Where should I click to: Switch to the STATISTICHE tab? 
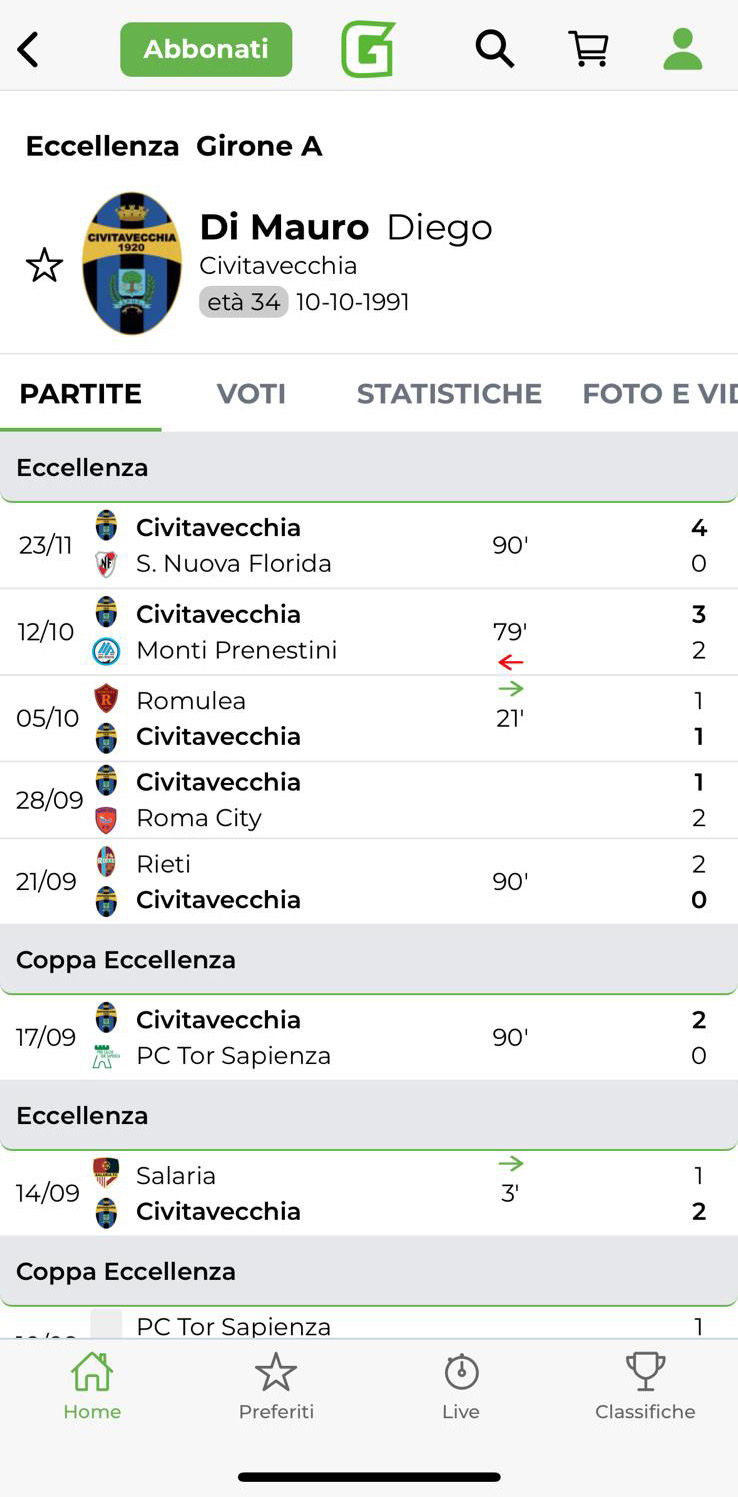[x=449, y=394]
